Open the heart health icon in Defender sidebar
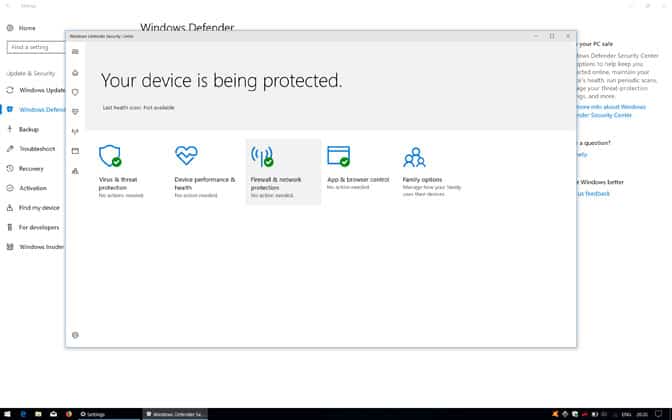The height and width of the screenshot is (420, 672). [x=75, y=111]
